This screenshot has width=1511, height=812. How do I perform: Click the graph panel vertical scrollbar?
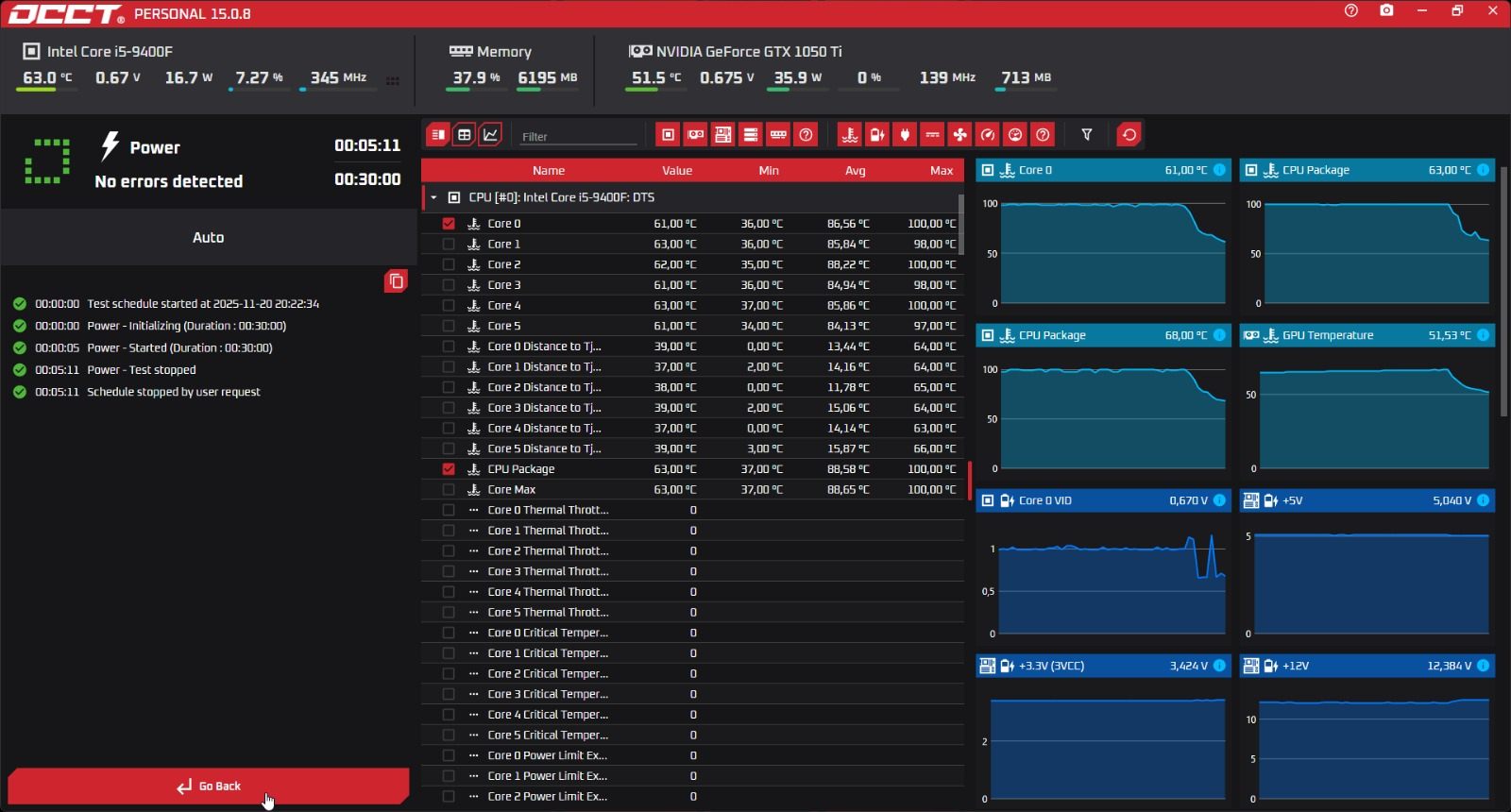point(1503,291)
